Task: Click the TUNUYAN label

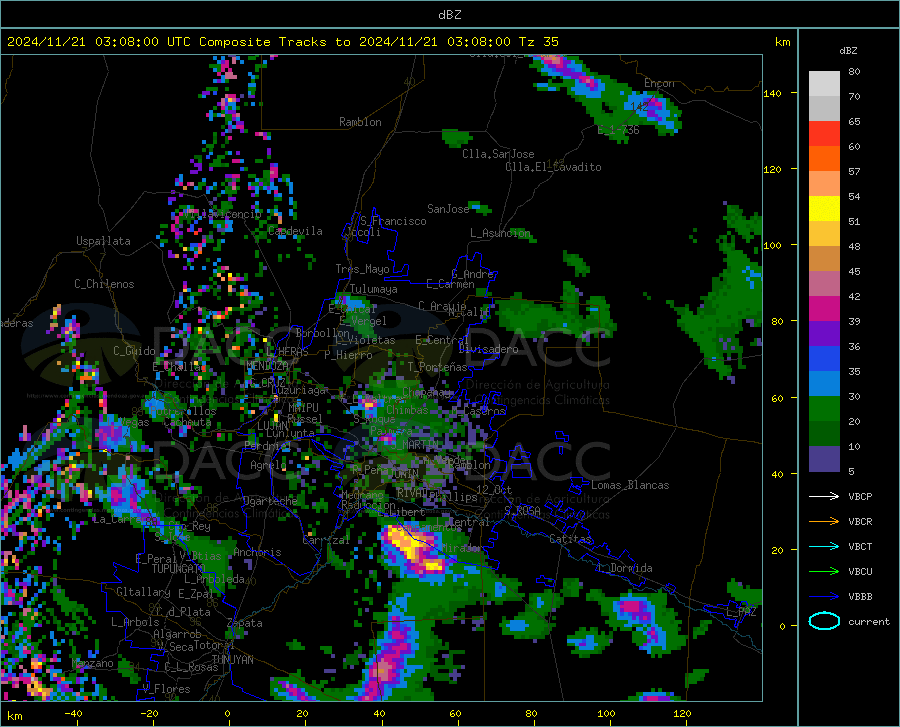Action: click(232, 660)
